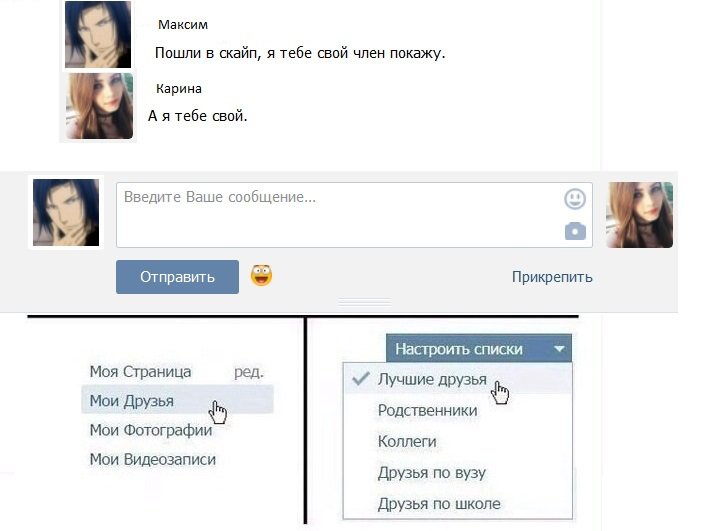Insert the orange laughing emoticon sticker
The image size is (705, 531).
click(x=261, y=276)
